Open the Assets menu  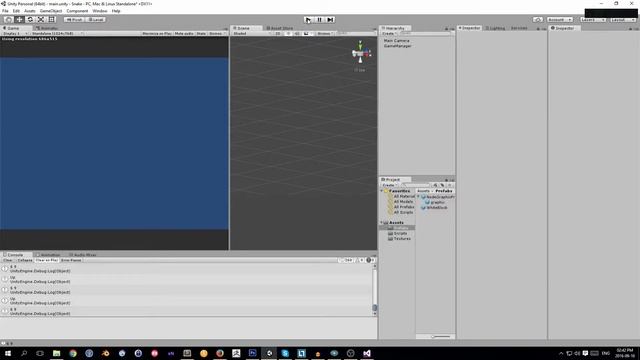coord(30,11)
